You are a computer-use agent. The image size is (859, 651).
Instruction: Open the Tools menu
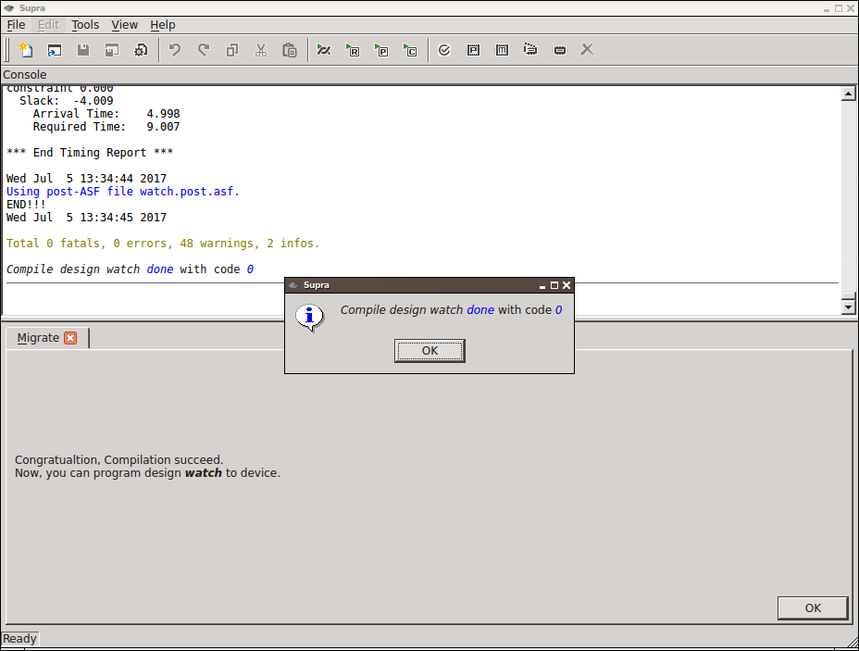tap(85, 25)
